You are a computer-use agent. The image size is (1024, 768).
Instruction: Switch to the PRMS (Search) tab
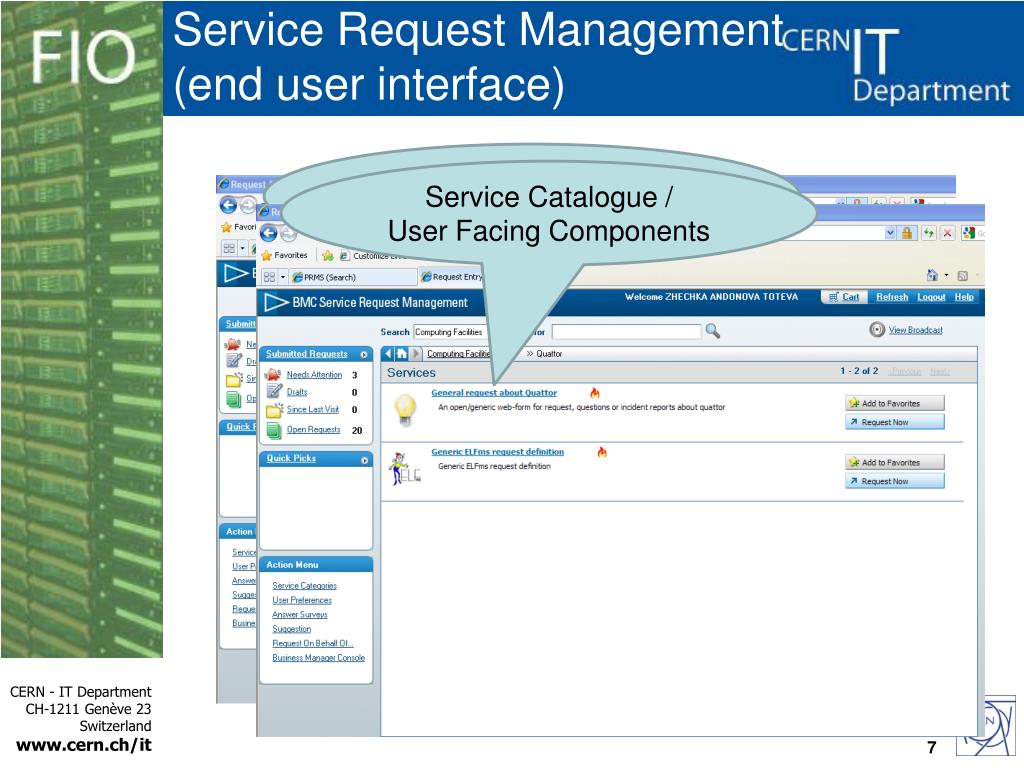pyautogui.click(x=353, y=277)
